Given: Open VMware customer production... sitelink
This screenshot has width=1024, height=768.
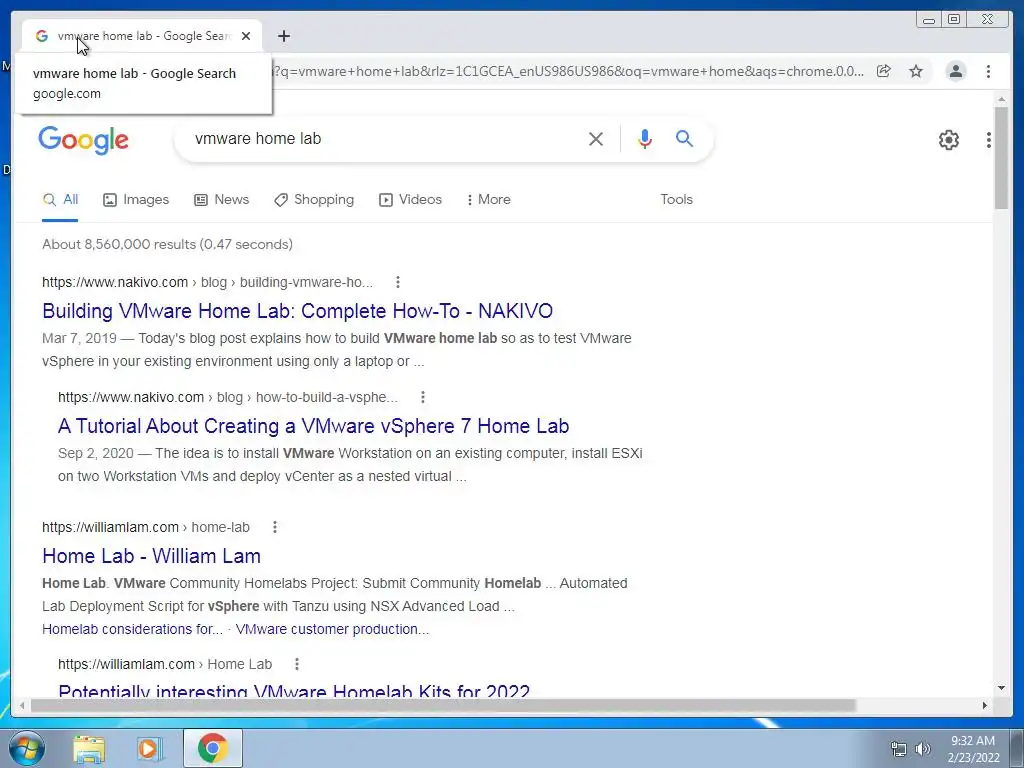Looking at the screenshot, I should point(332,629).
